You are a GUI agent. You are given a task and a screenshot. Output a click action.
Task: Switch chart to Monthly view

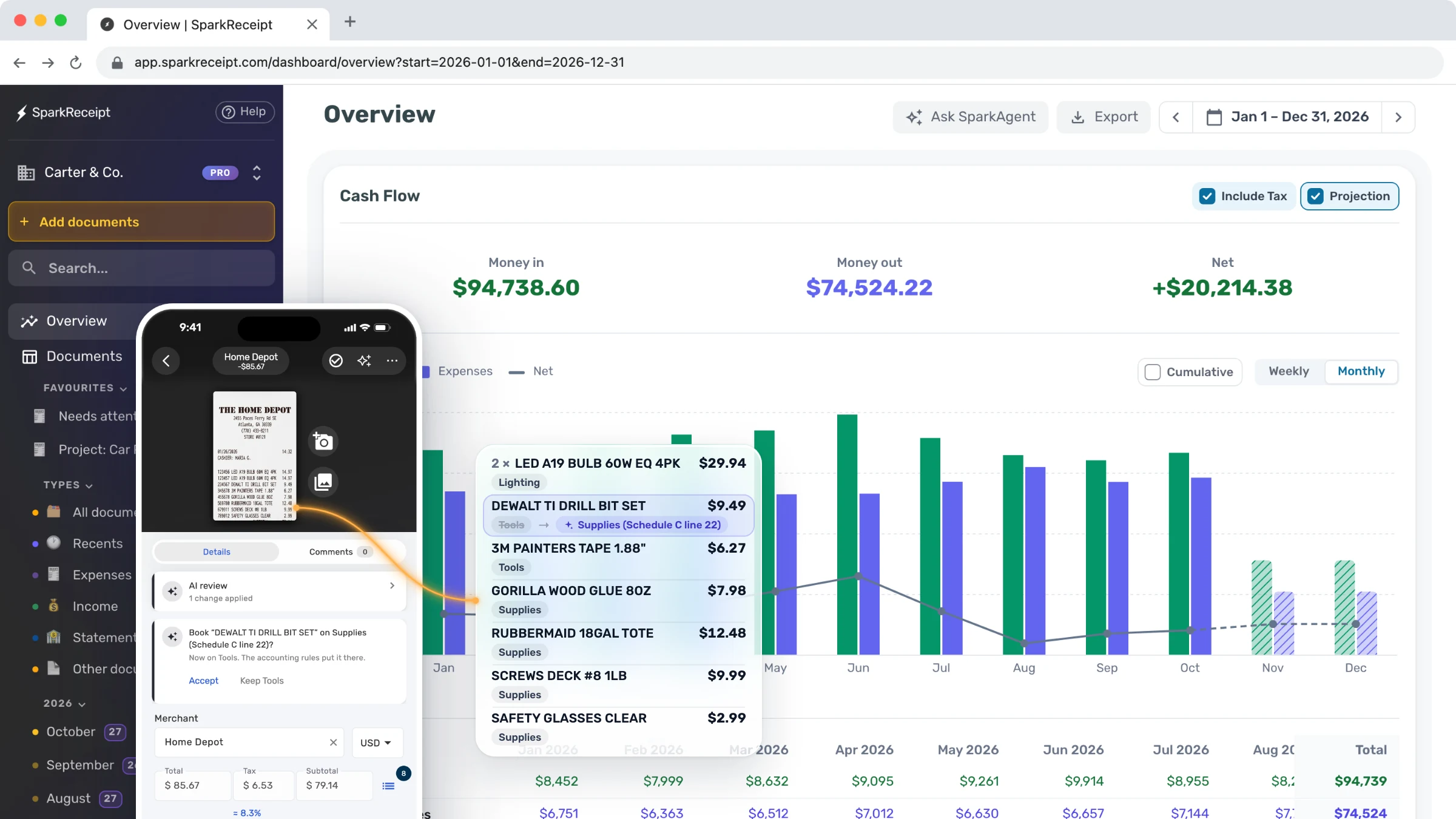point(1361,371)
